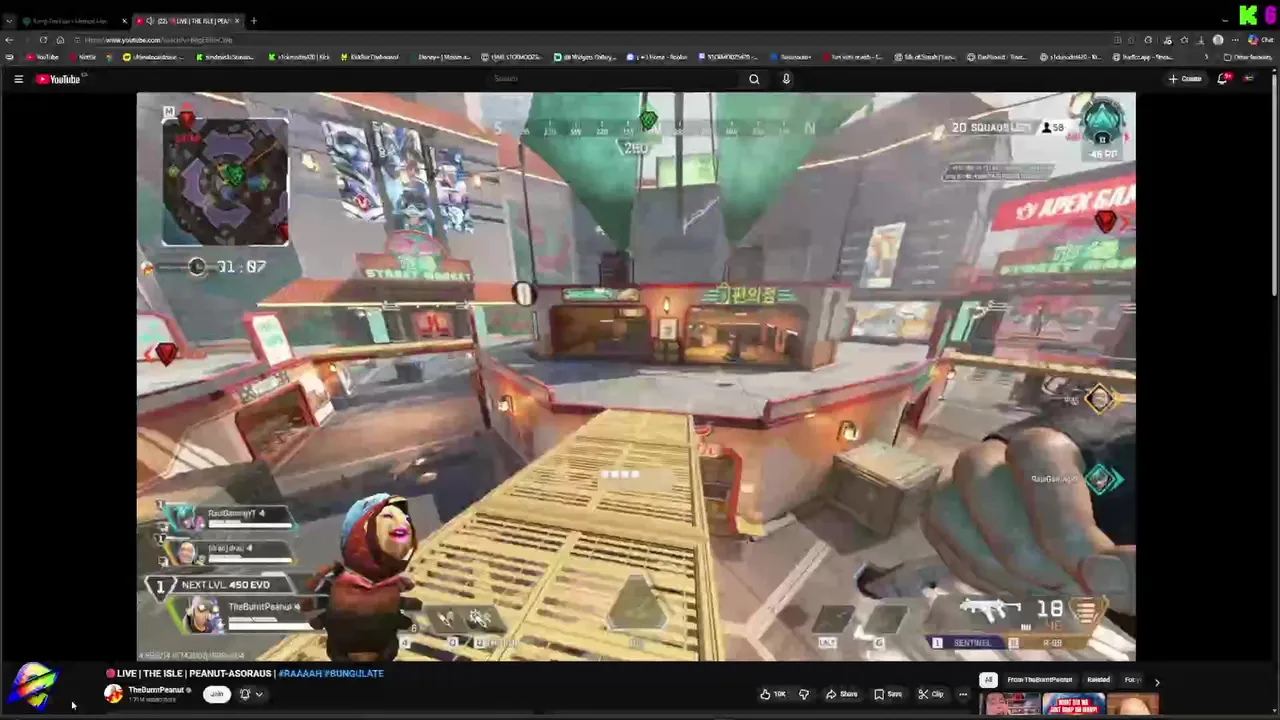
Task: Create a Clip from the stream
Action: [x=931, y=694]
